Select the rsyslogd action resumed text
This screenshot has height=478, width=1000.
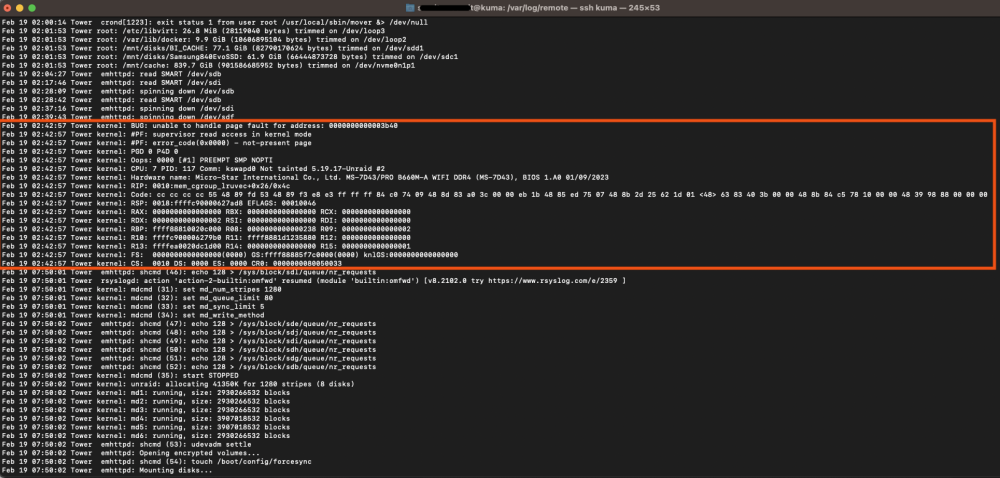[x=314, y=281]
